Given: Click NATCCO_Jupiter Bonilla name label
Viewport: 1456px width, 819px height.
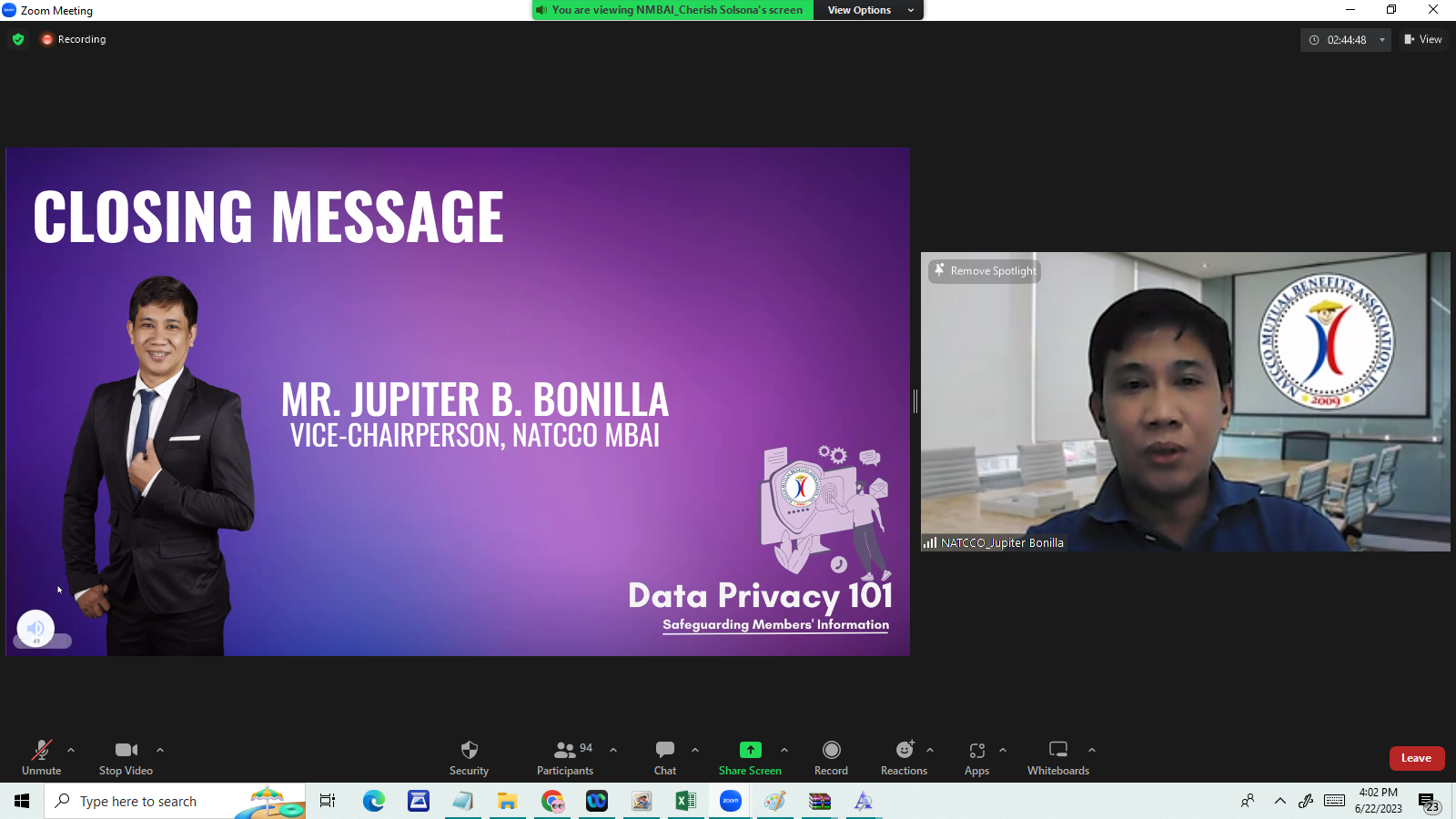Looking at the screenshot, I should [x=1002, y=542].
